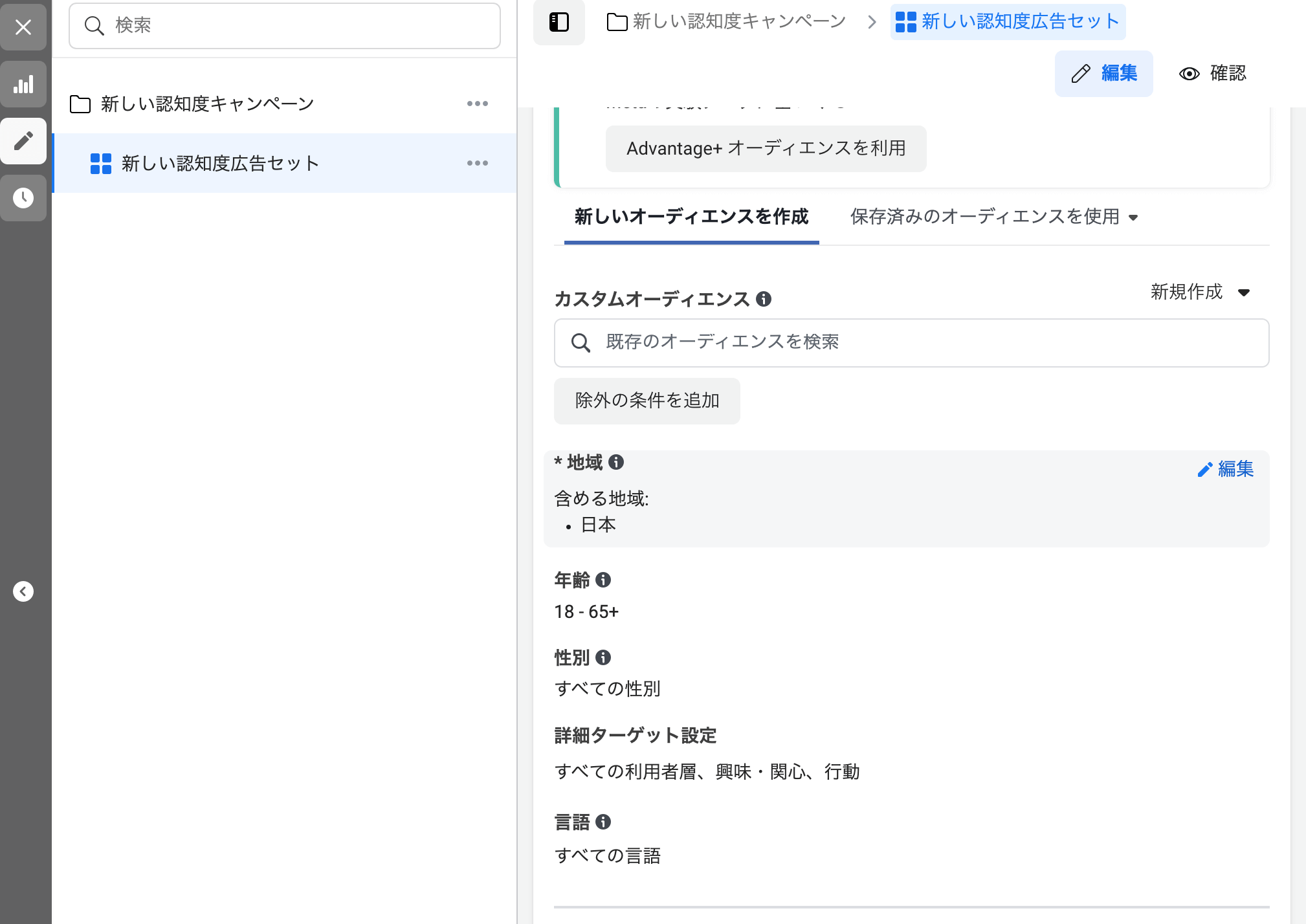Click 詳細ターゲット設定 heading

click(636, 736)
